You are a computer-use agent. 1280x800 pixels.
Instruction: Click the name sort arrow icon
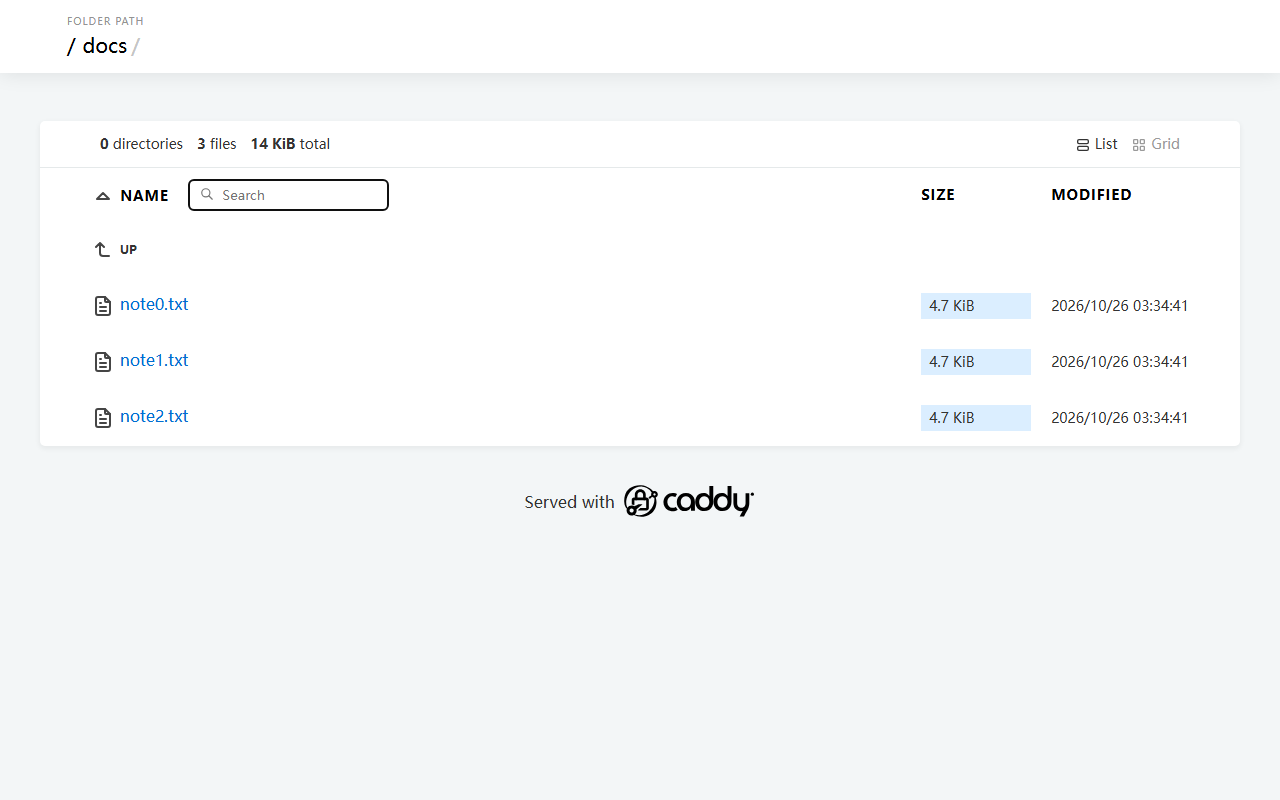pos(103,196)
